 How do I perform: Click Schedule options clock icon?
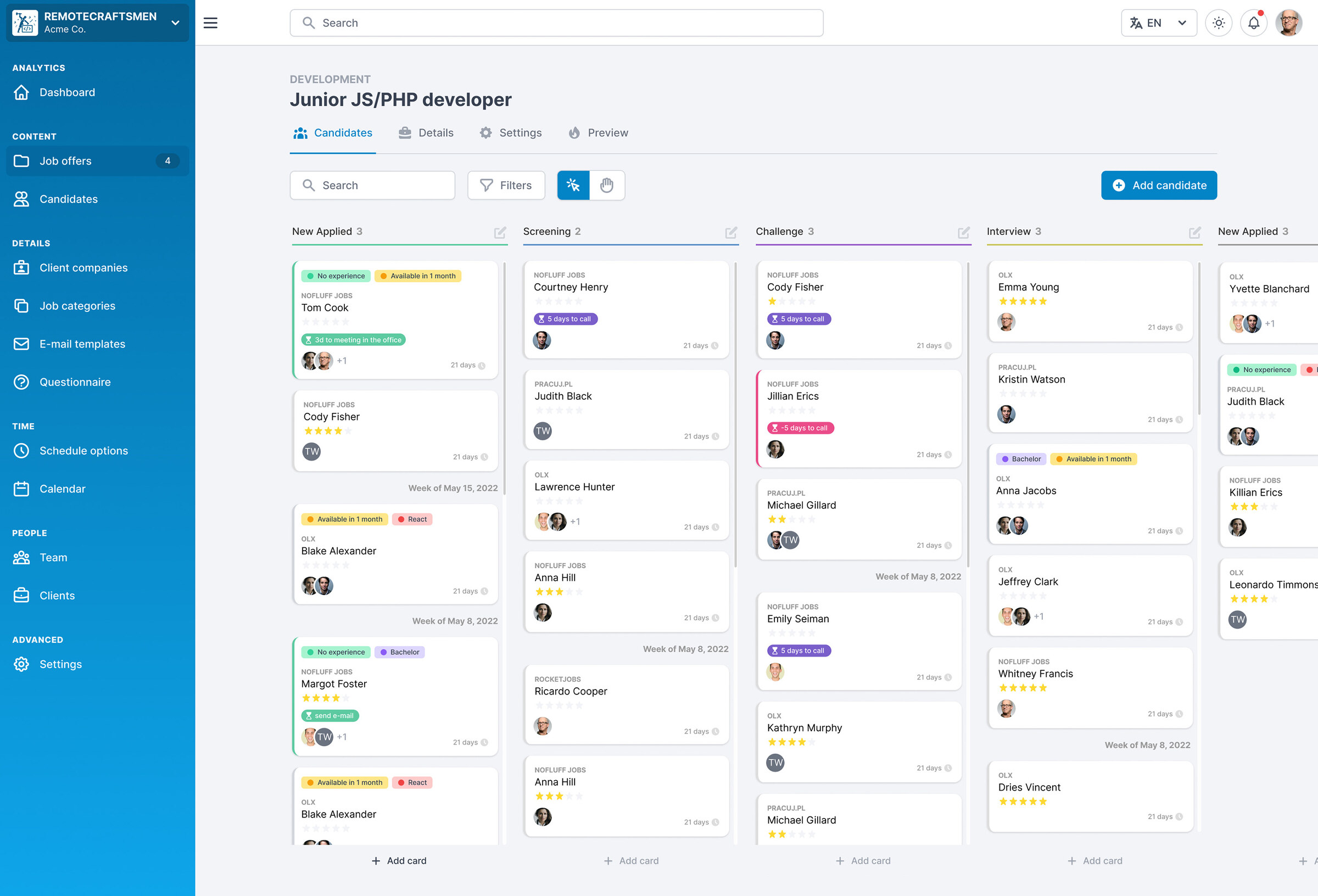point(21,451)
